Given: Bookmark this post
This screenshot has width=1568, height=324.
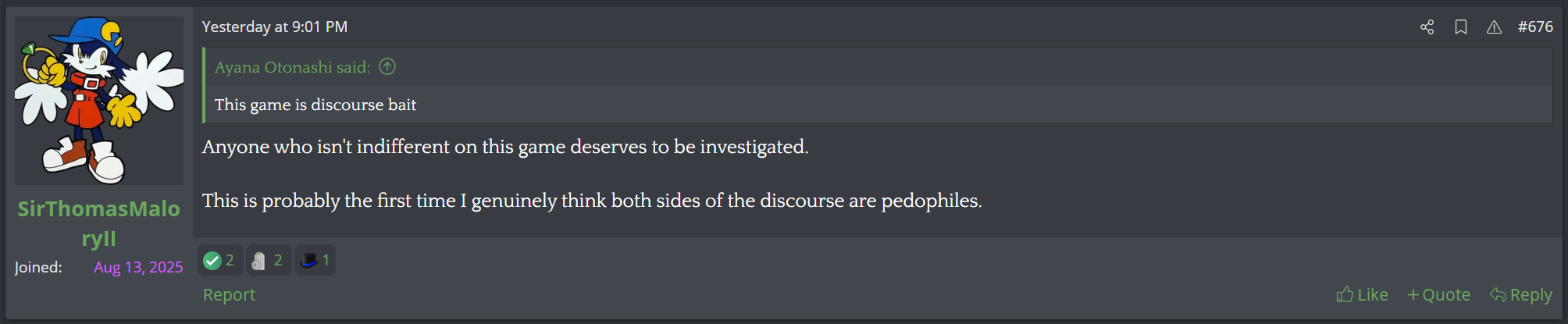Looking at the screenshot, I should tap(1460, 27).
